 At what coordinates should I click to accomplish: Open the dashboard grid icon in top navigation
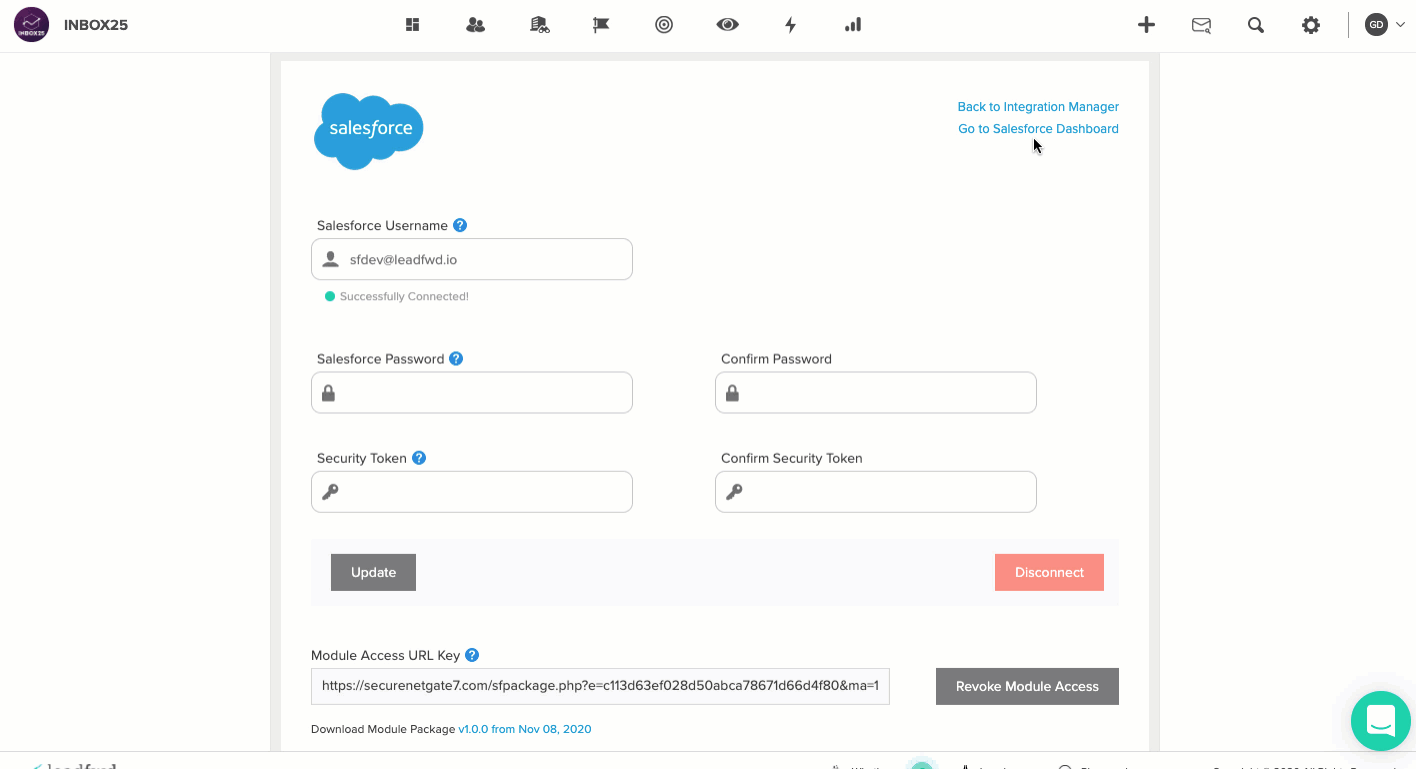tap(412, 25)
